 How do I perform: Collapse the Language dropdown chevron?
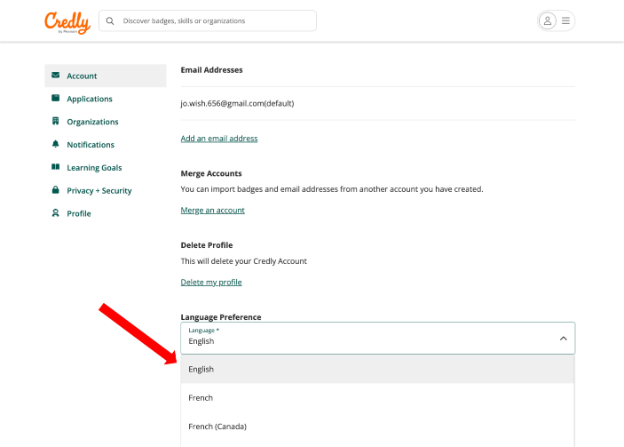coord(563,339)
